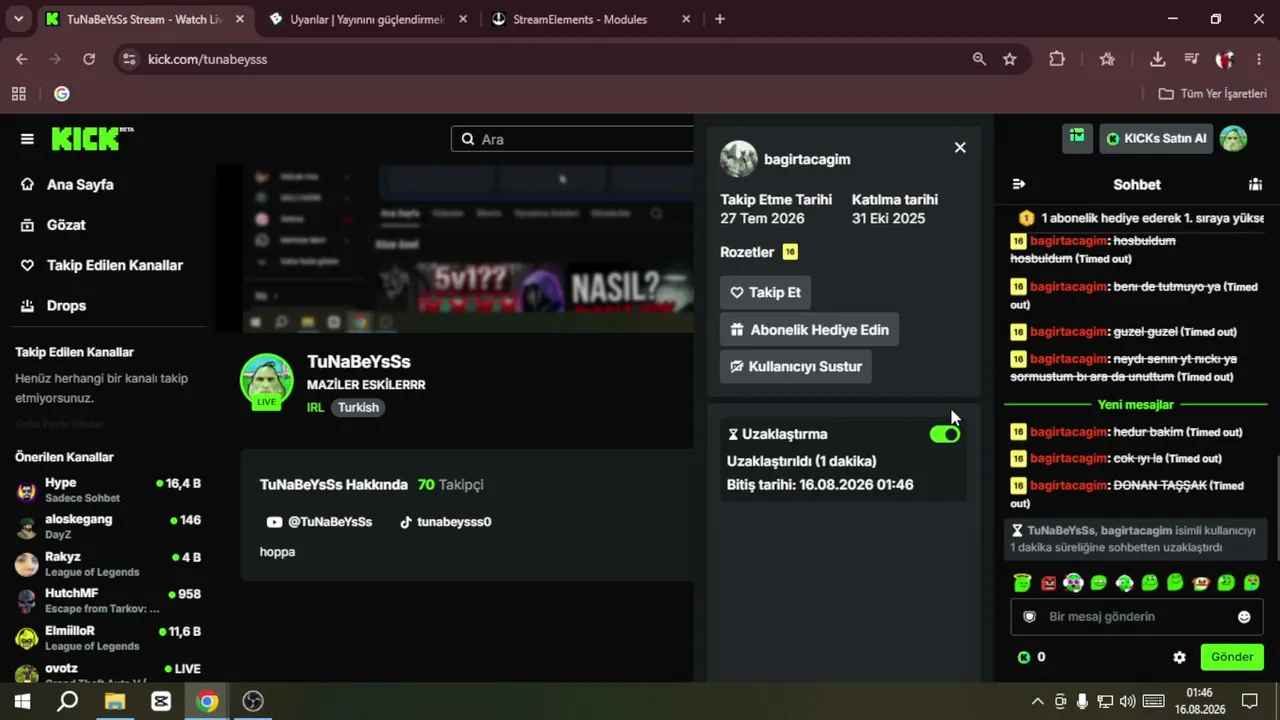
Task: Click the Ara search box
Action: click(x=572, y=139)
